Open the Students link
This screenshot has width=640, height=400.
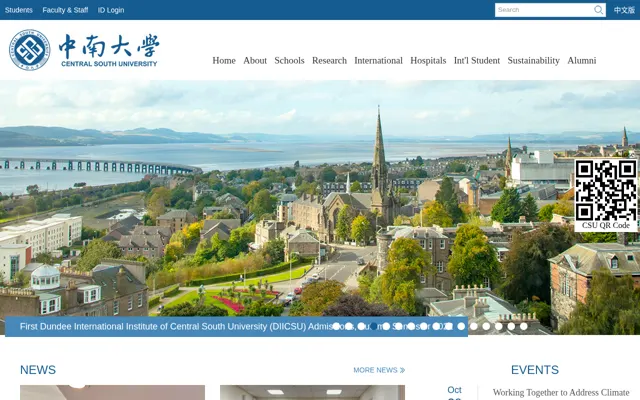coord(19,10)
